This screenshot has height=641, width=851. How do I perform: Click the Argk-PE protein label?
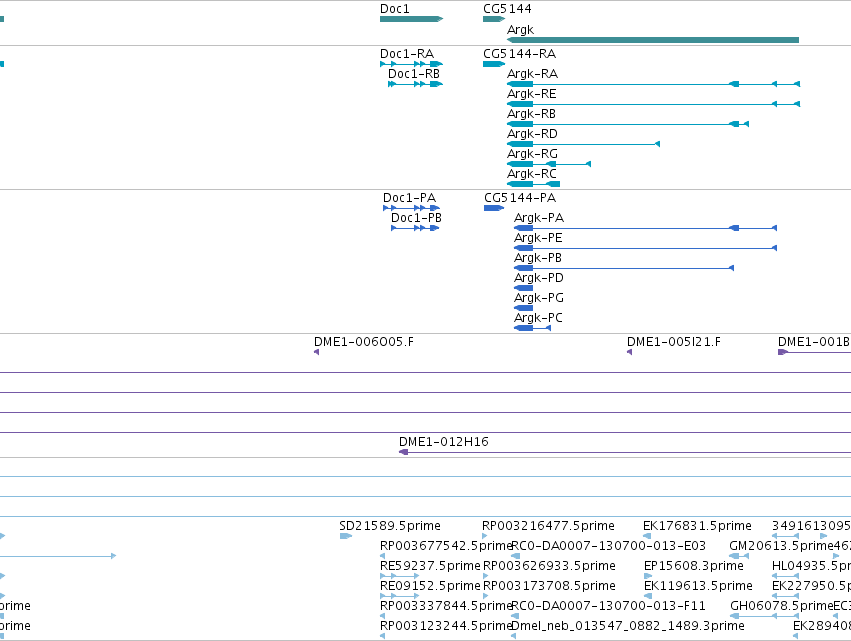pyautogui.click(x=538, y=238)
